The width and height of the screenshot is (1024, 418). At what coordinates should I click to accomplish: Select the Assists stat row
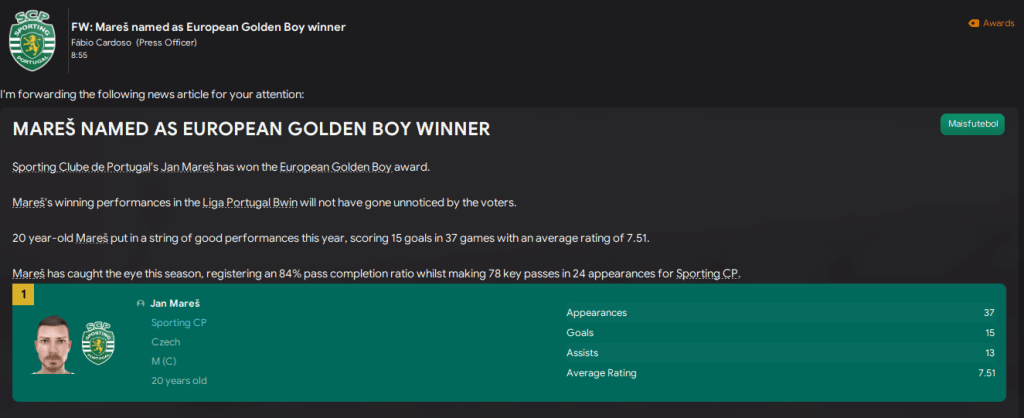[x=780, y=352]
